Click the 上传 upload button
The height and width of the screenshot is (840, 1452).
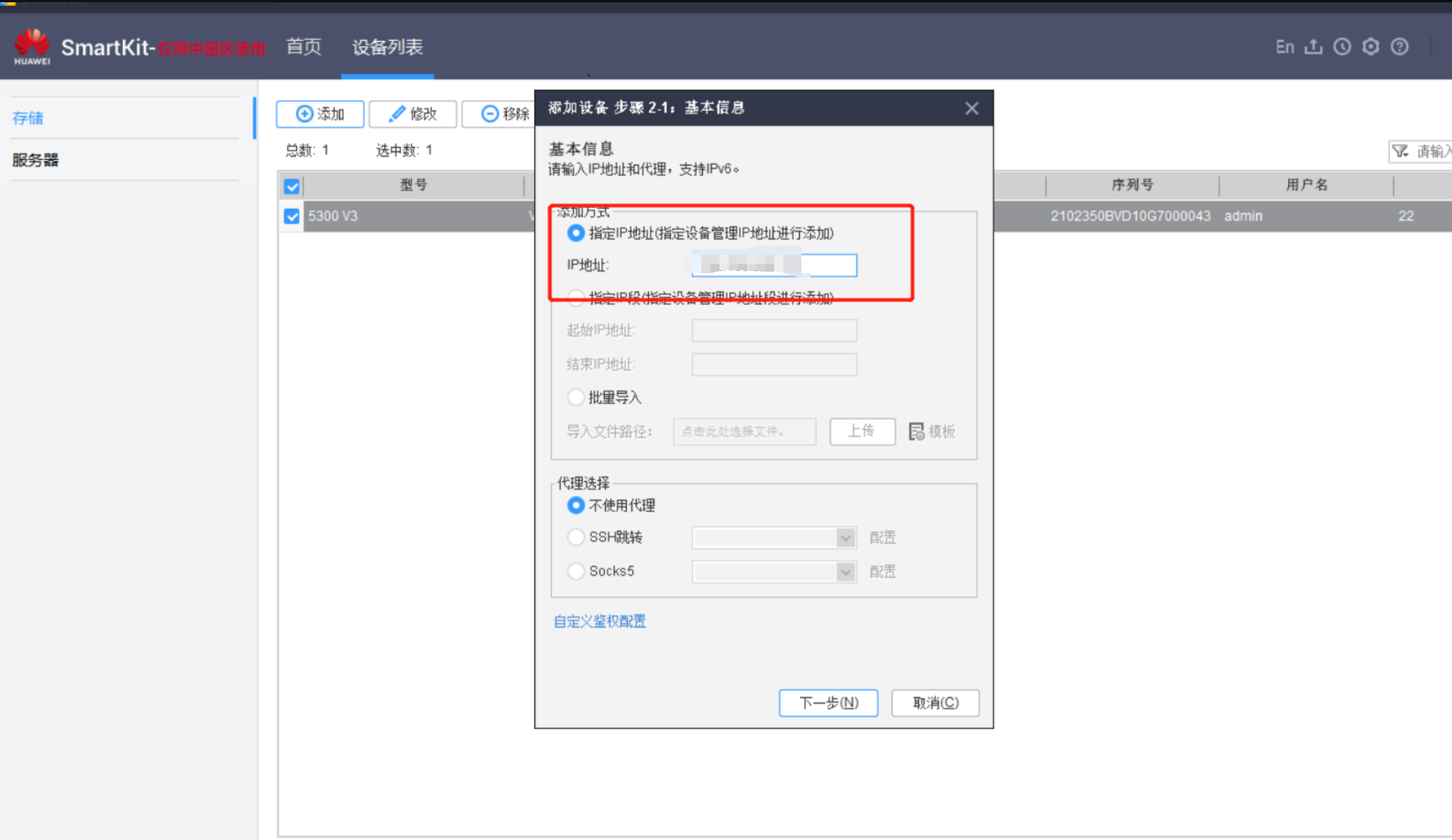pyautogui.click(x=862, y=431)
